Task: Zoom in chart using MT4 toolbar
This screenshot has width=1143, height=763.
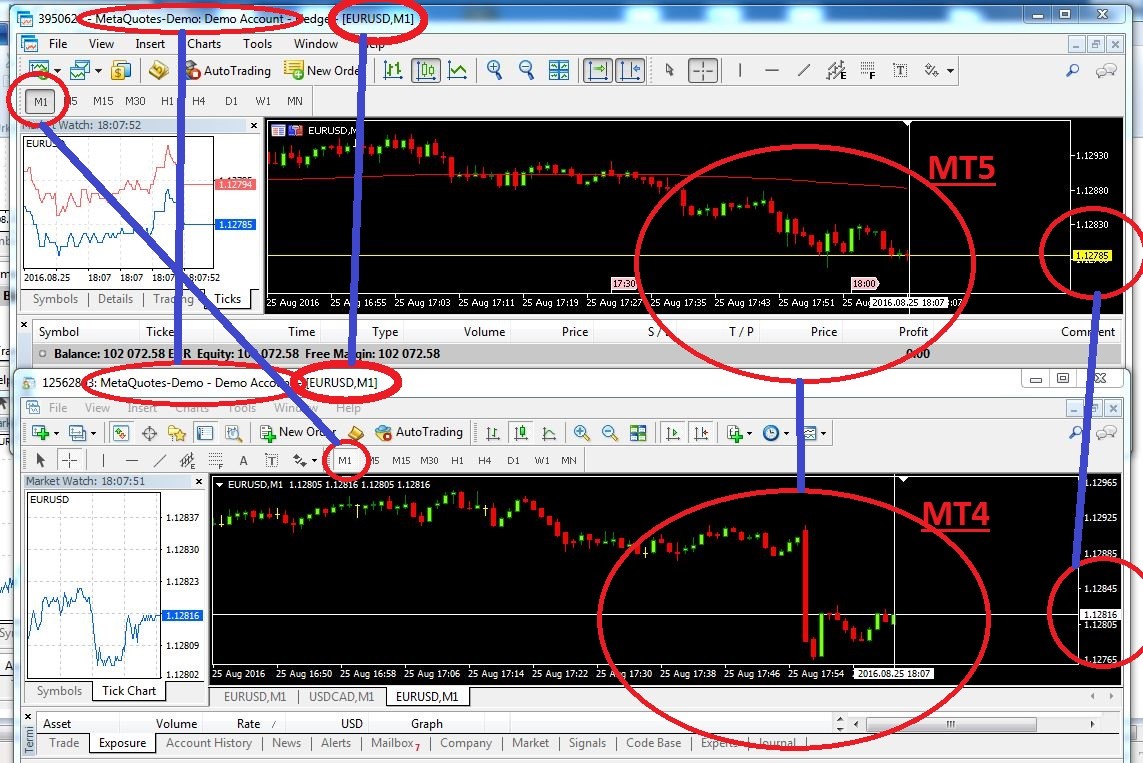Action: point(581,433)
